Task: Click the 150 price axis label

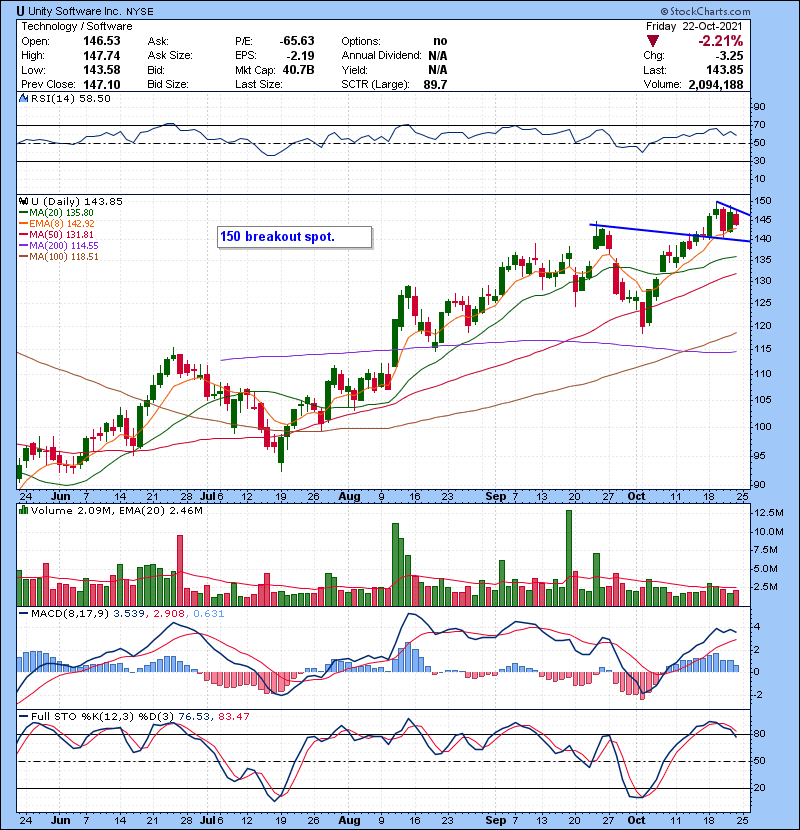Action: click(763, 201)
